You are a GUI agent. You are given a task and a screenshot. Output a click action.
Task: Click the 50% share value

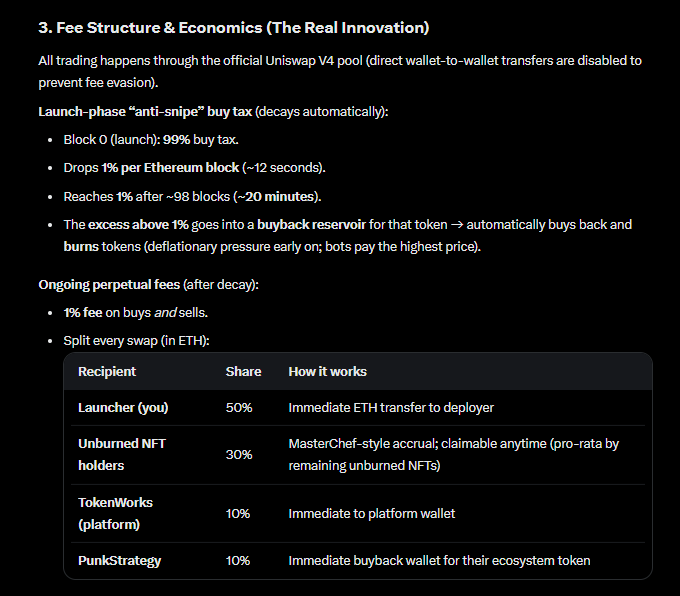pos(239,408)
